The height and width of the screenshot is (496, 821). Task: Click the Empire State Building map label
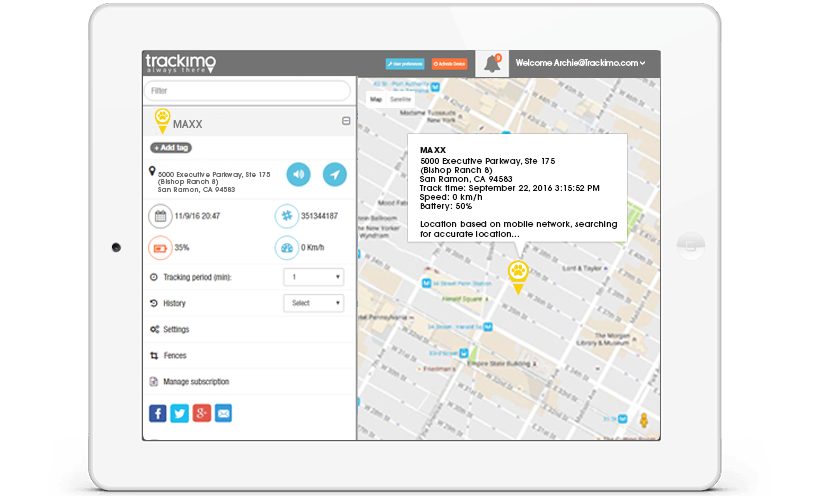pos(499,363)
